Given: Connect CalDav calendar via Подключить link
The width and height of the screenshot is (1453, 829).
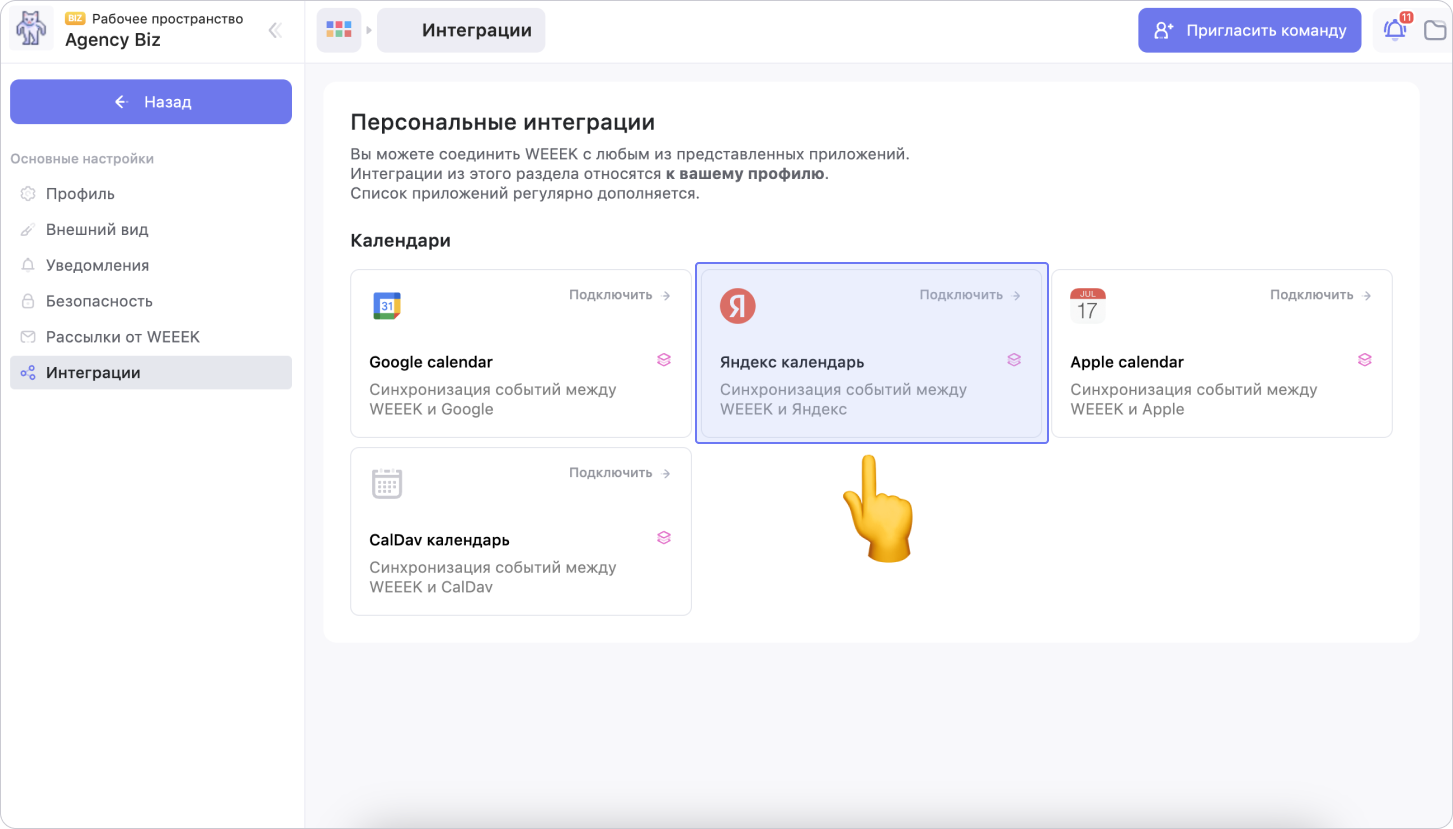Looking at the screenshot, I should coord(619,473).
